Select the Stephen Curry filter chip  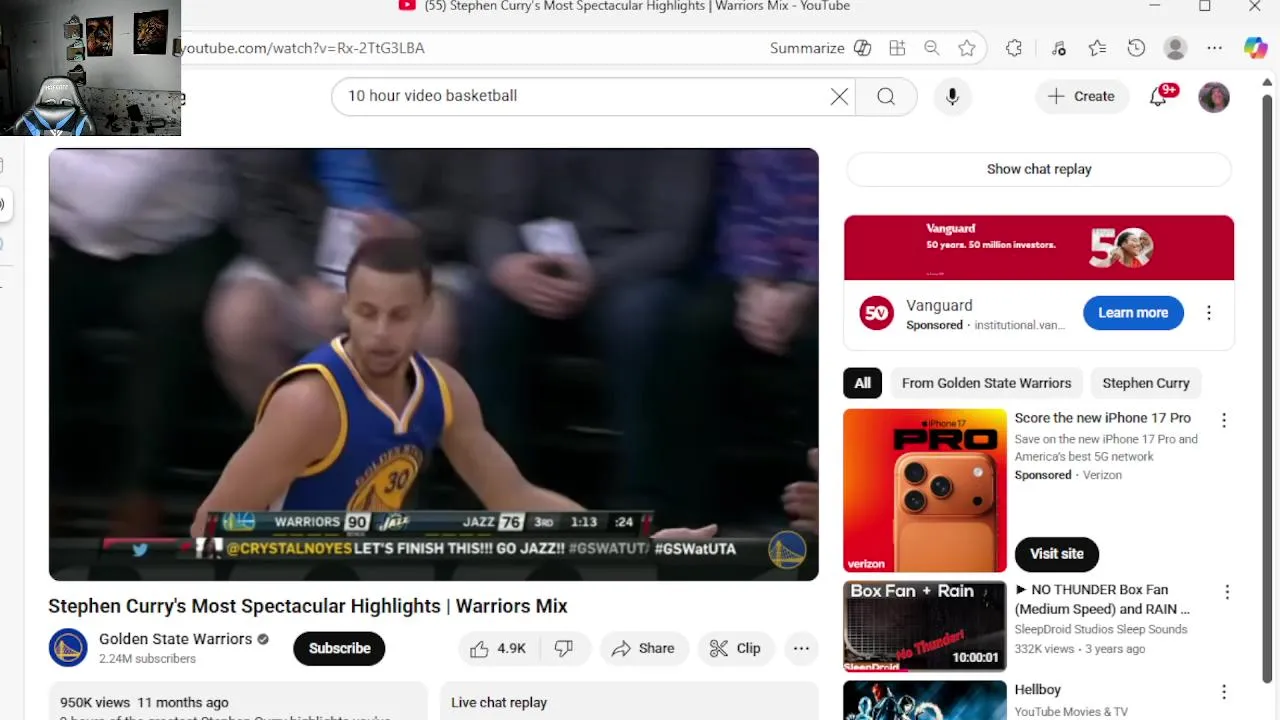1146,383
